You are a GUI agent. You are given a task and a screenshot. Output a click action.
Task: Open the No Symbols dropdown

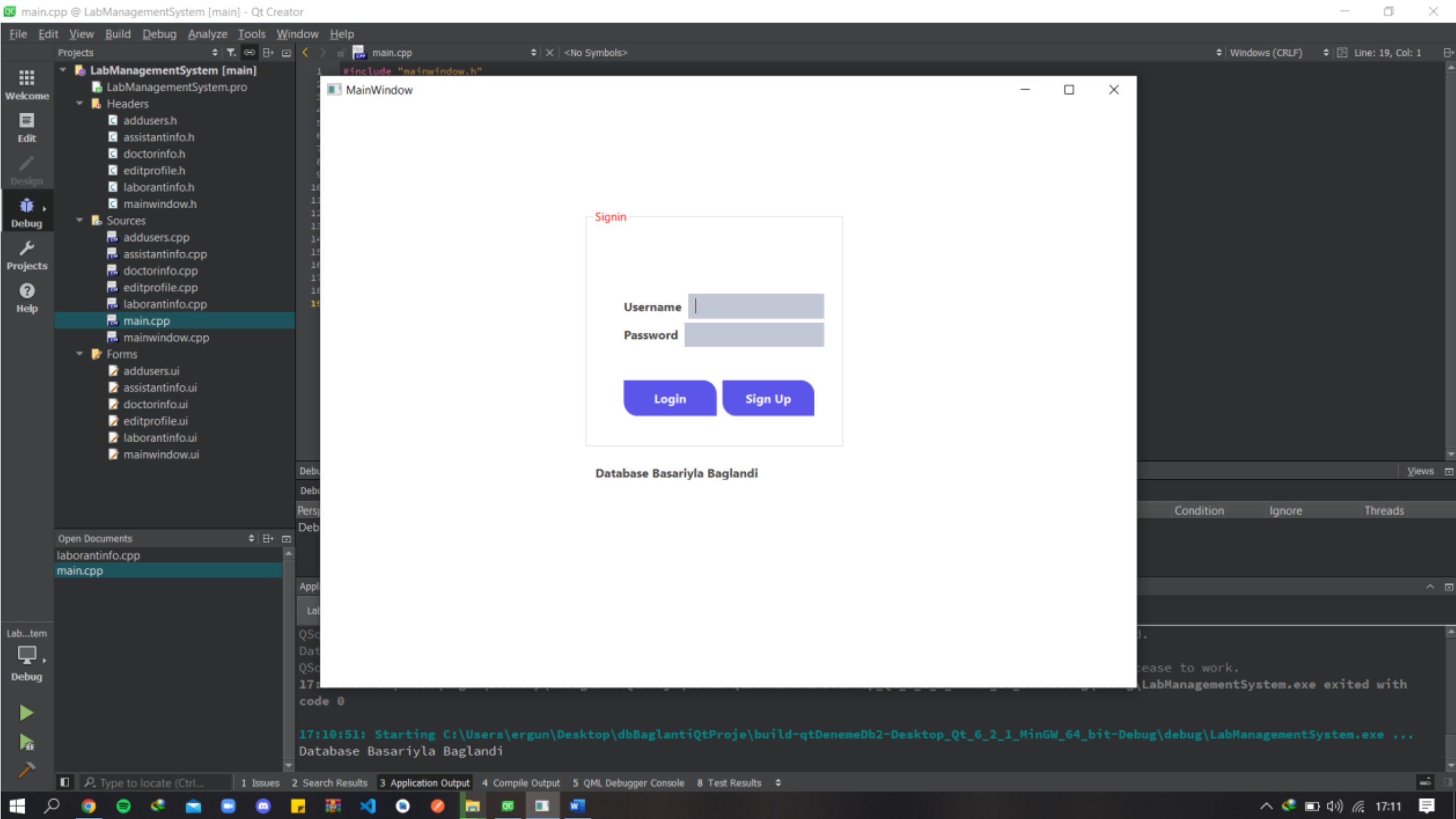pos(596,53)
